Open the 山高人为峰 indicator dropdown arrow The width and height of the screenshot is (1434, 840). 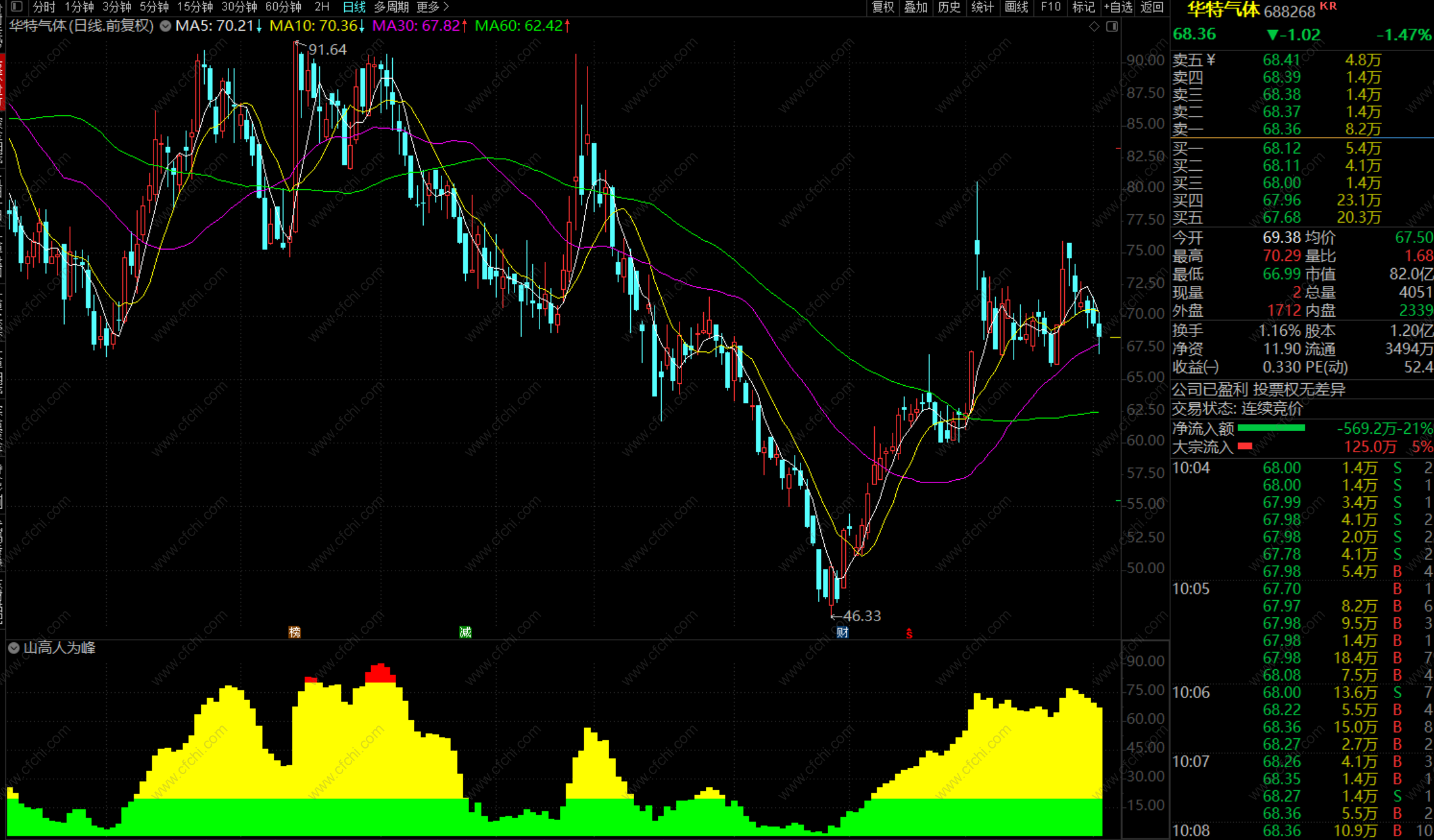tap(13, 648)
